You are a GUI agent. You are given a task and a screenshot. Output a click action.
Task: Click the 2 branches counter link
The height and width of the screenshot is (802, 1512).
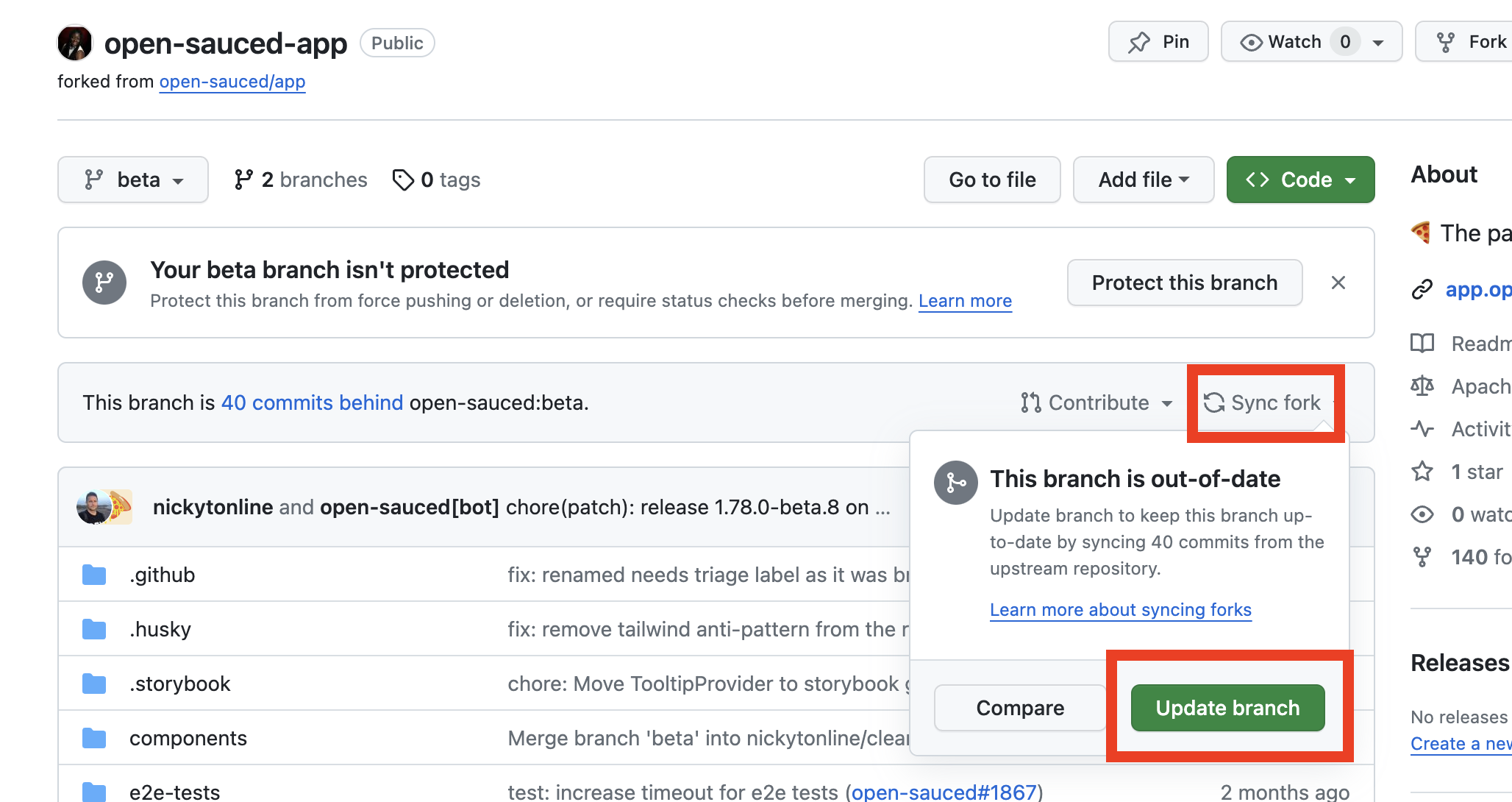299,180
